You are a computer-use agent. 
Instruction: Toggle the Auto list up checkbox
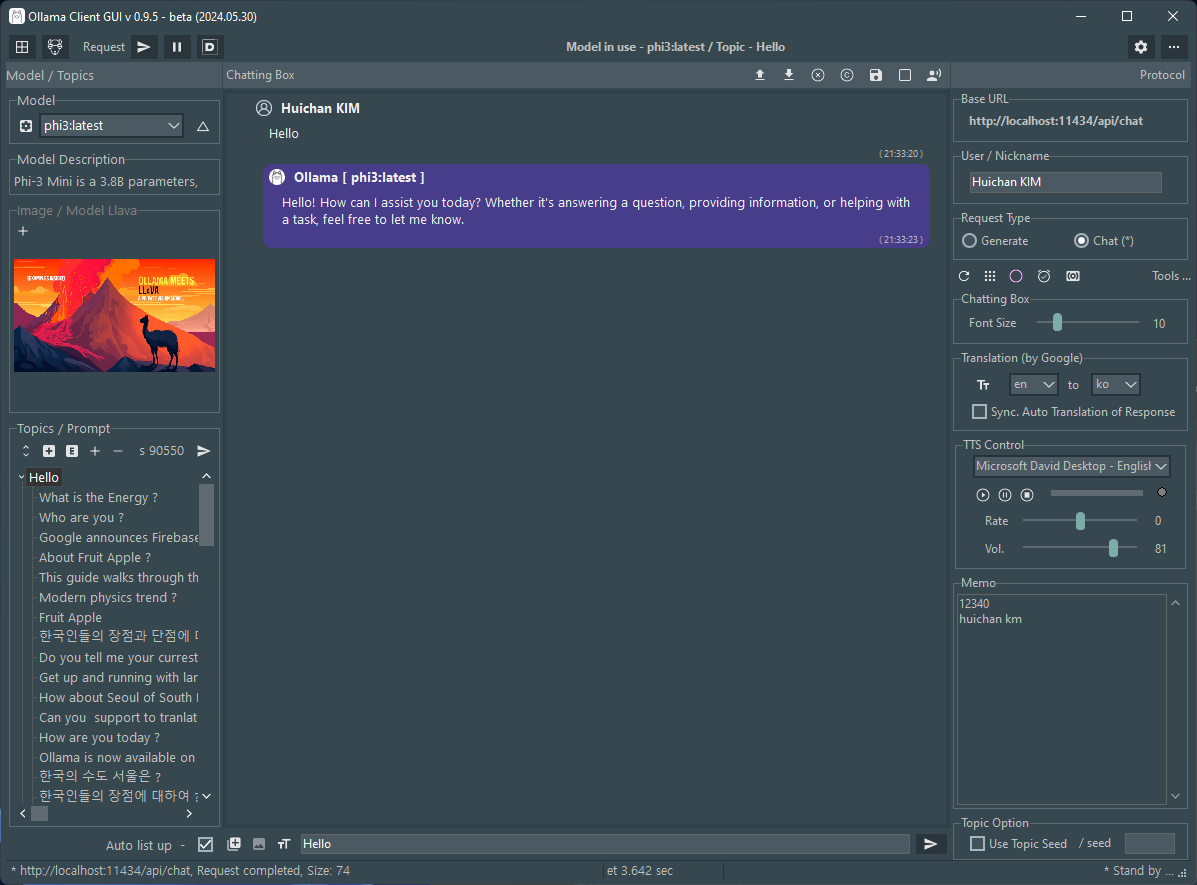coord(205,844)
